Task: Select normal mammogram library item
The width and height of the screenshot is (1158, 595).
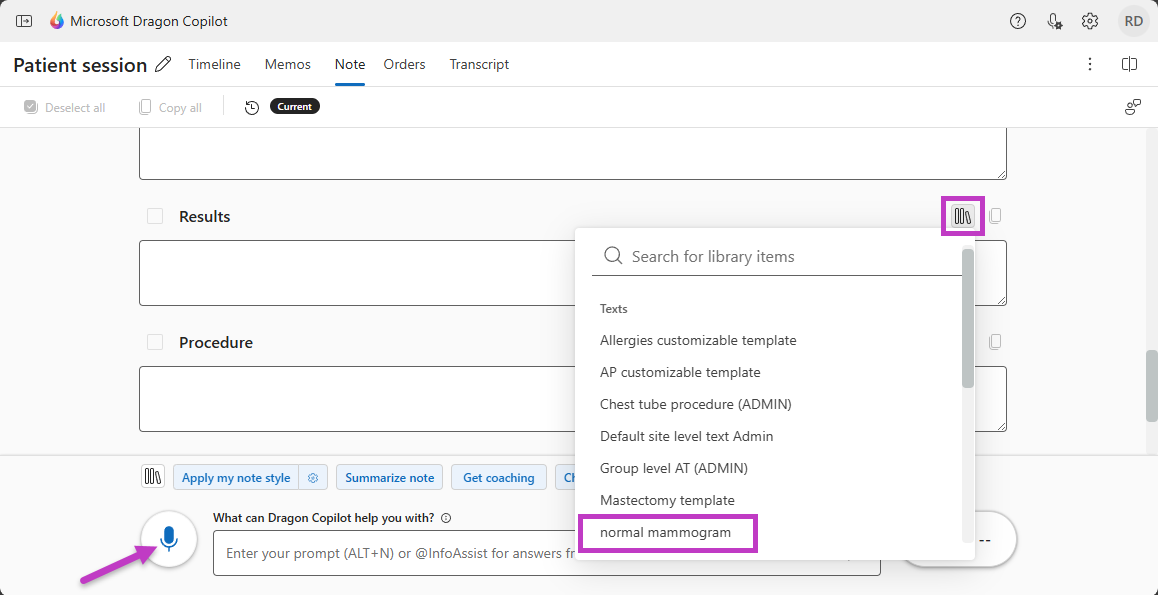Action: point(666,532)
